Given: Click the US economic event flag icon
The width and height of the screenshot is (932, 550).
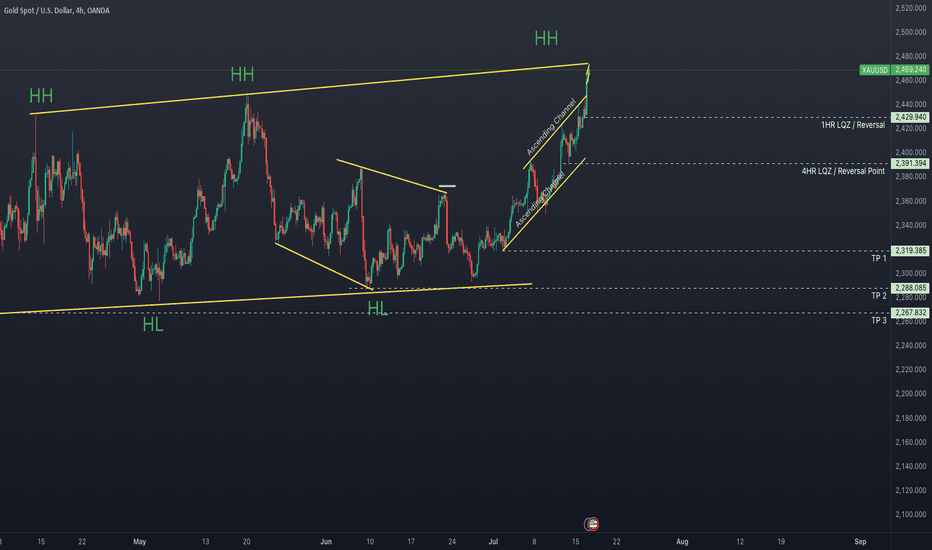Looking at the screenshot, I should pos(591,524).
